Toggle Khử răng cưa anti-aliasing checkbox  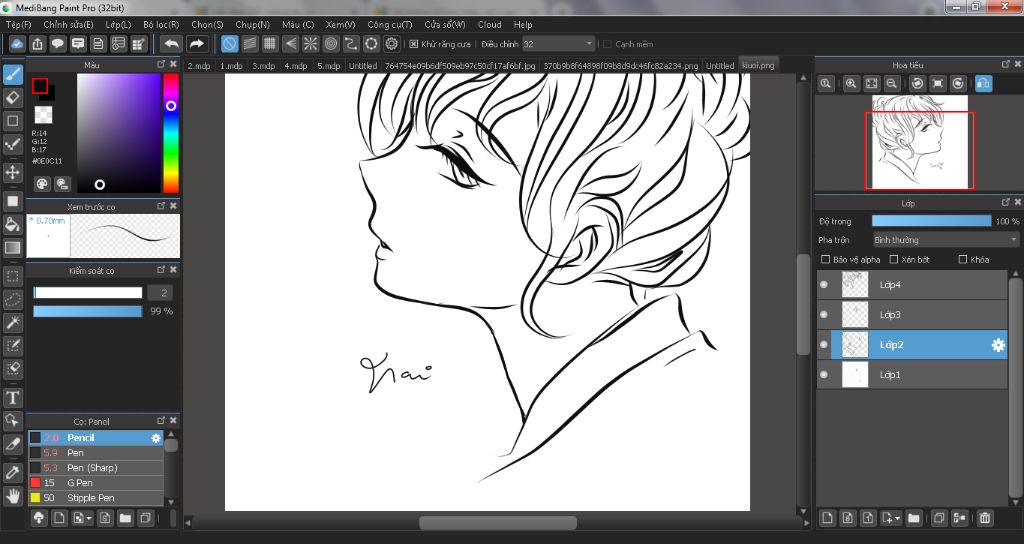click(x=413, y=44)
